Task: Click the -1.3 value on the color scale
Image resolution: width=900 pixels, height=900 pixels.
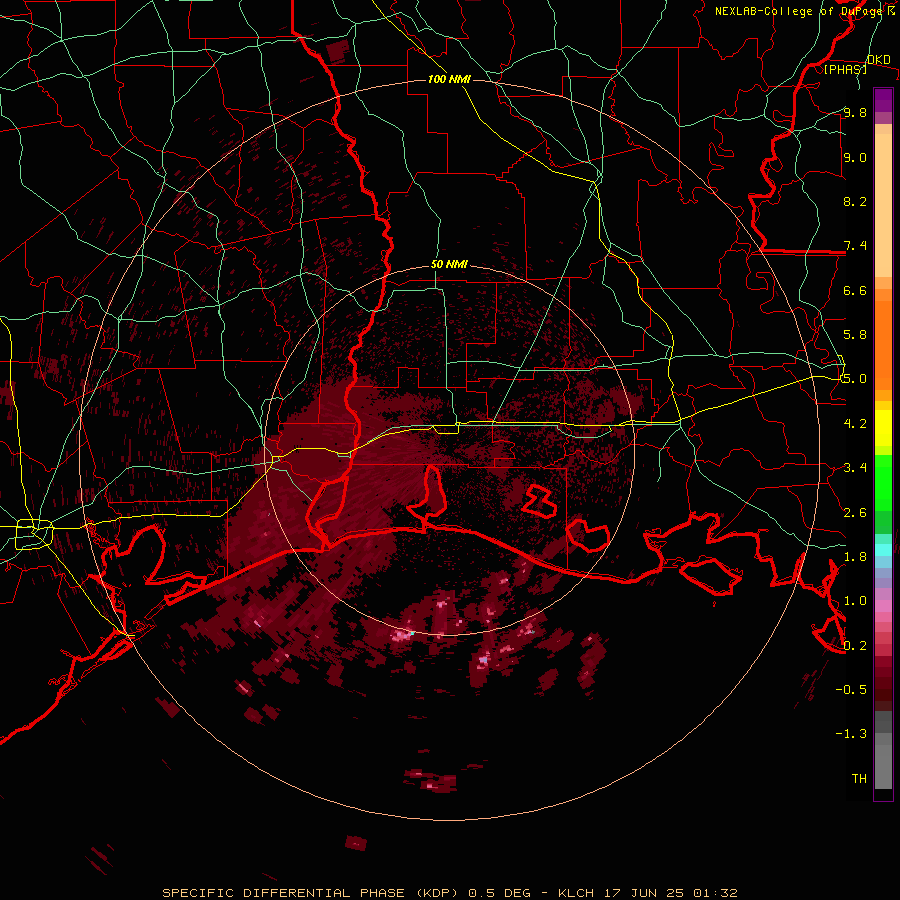Action: pyautogui.click(x=851, y=734)
